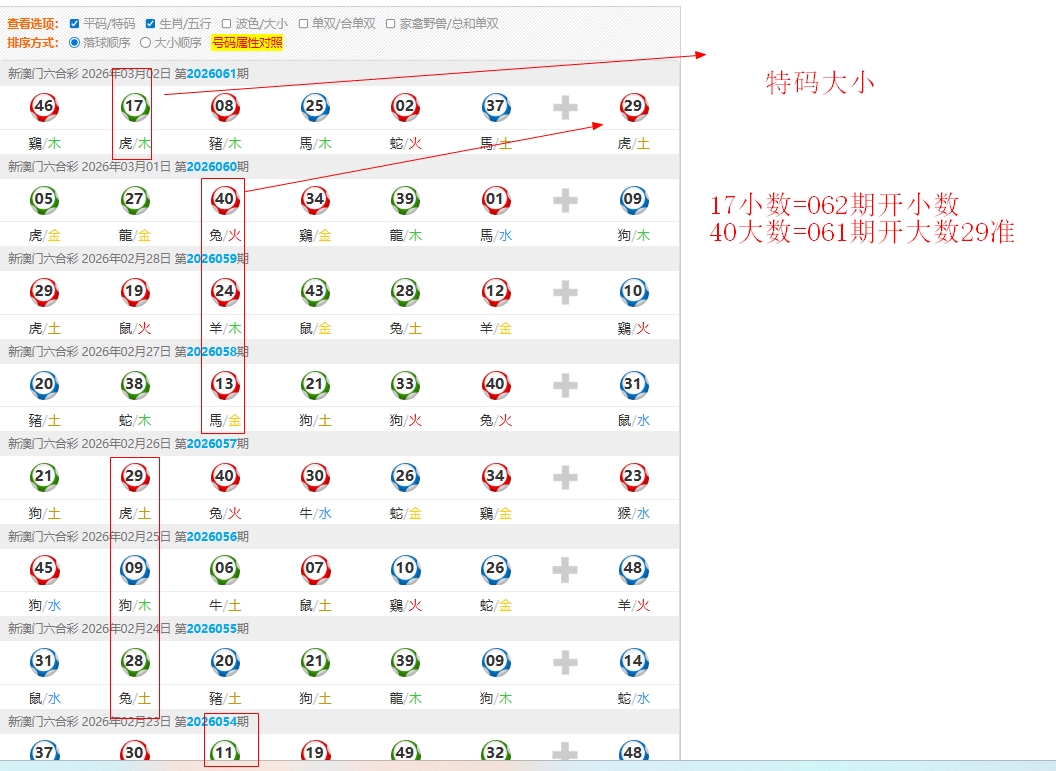
Task: Open the issue number 2026058 link
Action: [211, 352]
